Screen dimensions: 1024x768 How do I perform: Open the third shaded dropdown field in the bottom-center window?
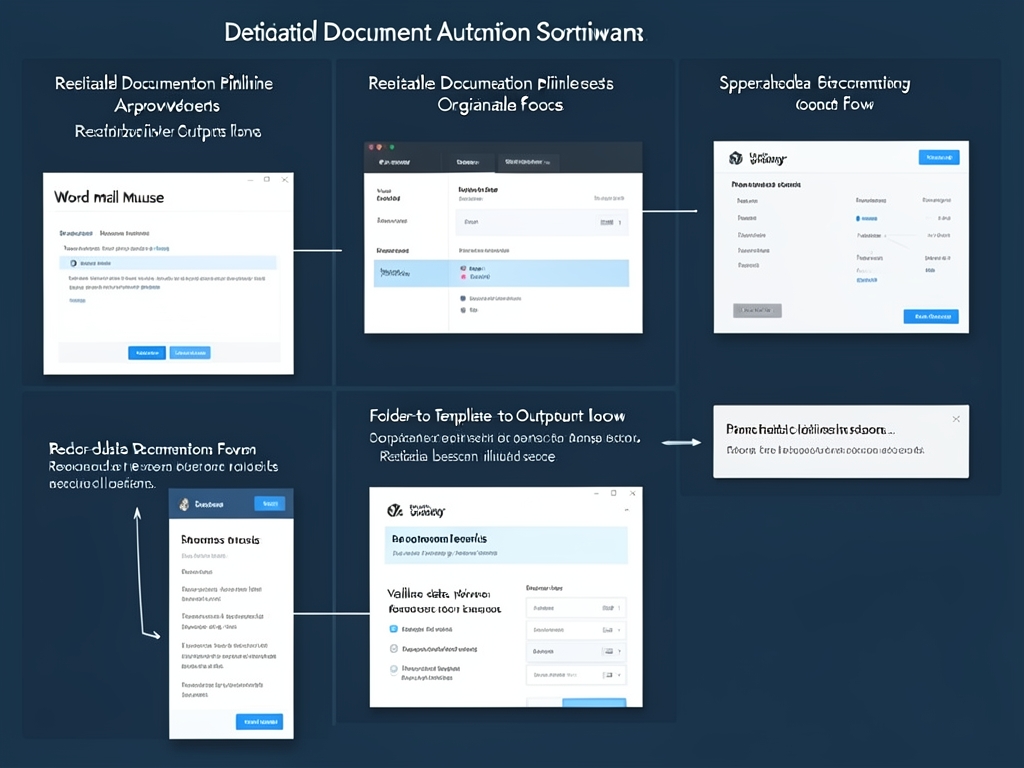point(576,652)
